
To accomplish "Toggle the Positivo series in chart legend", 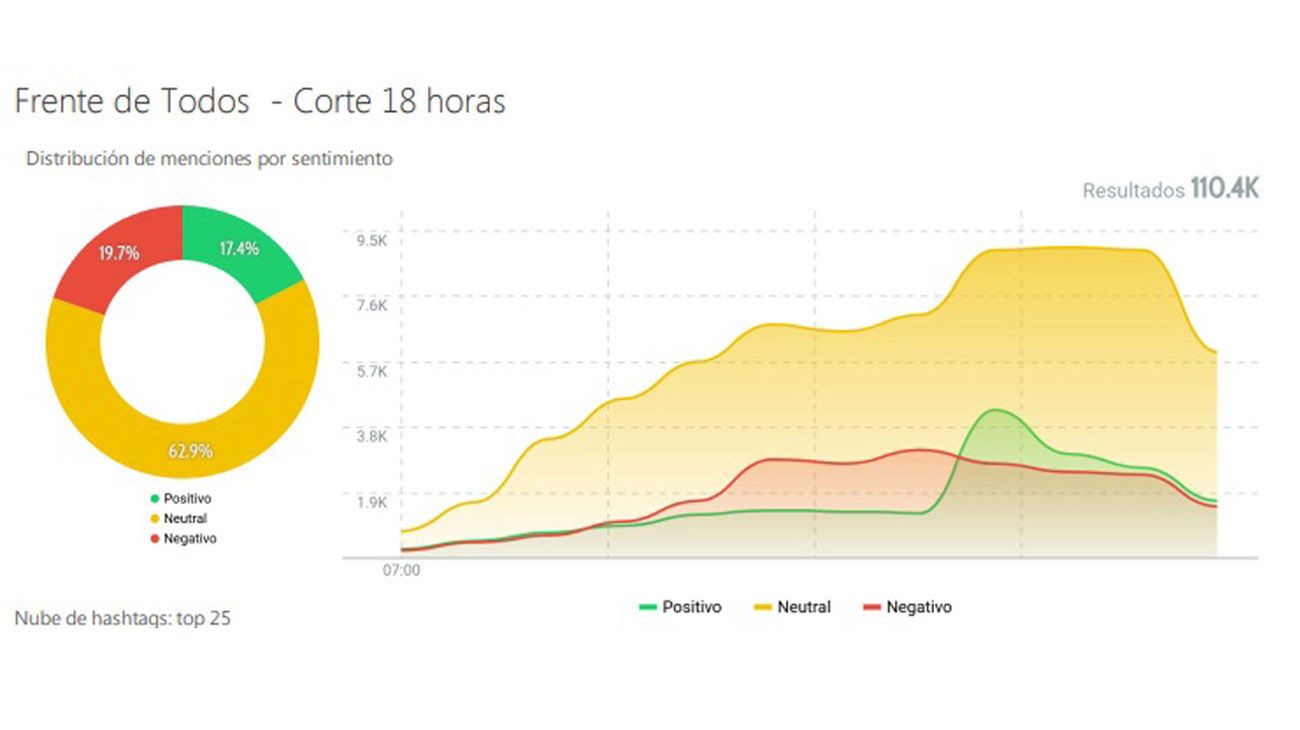I will pos(680,607).
